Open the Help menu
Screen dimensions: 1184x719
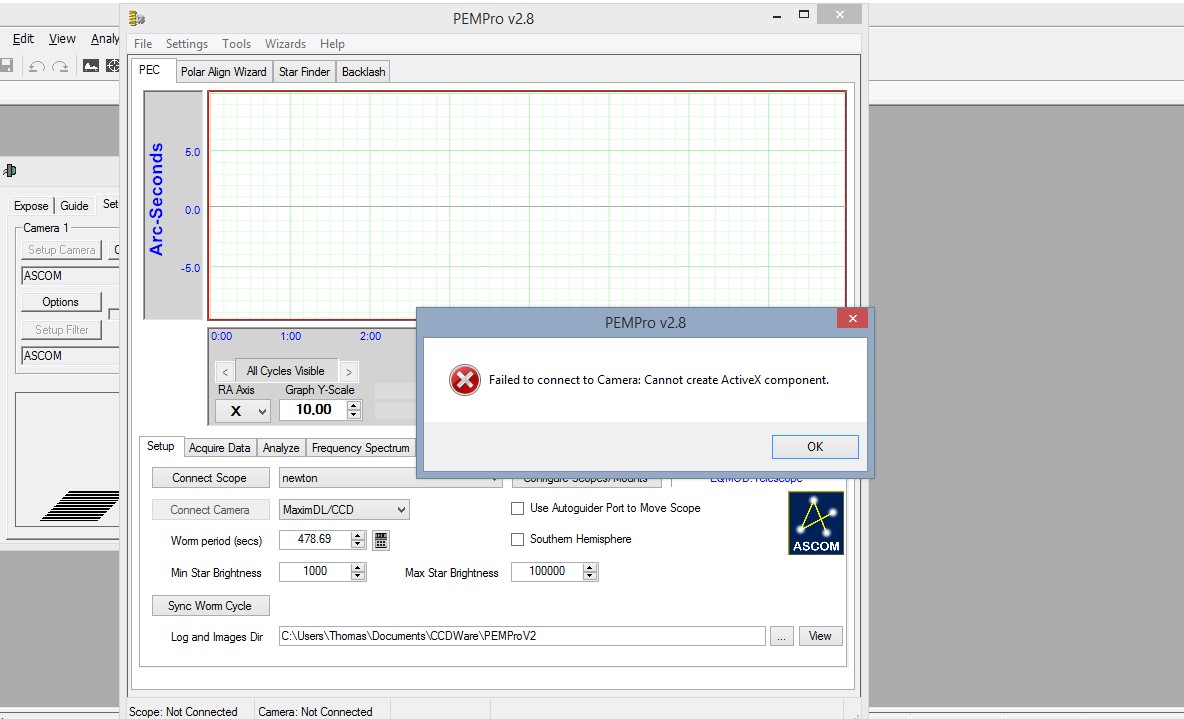[332, 44]
